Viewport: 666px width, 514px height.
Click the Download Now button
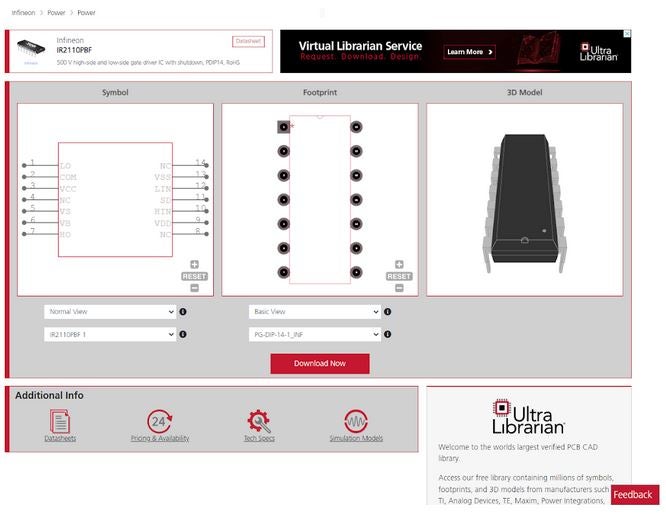click(320, 364)
